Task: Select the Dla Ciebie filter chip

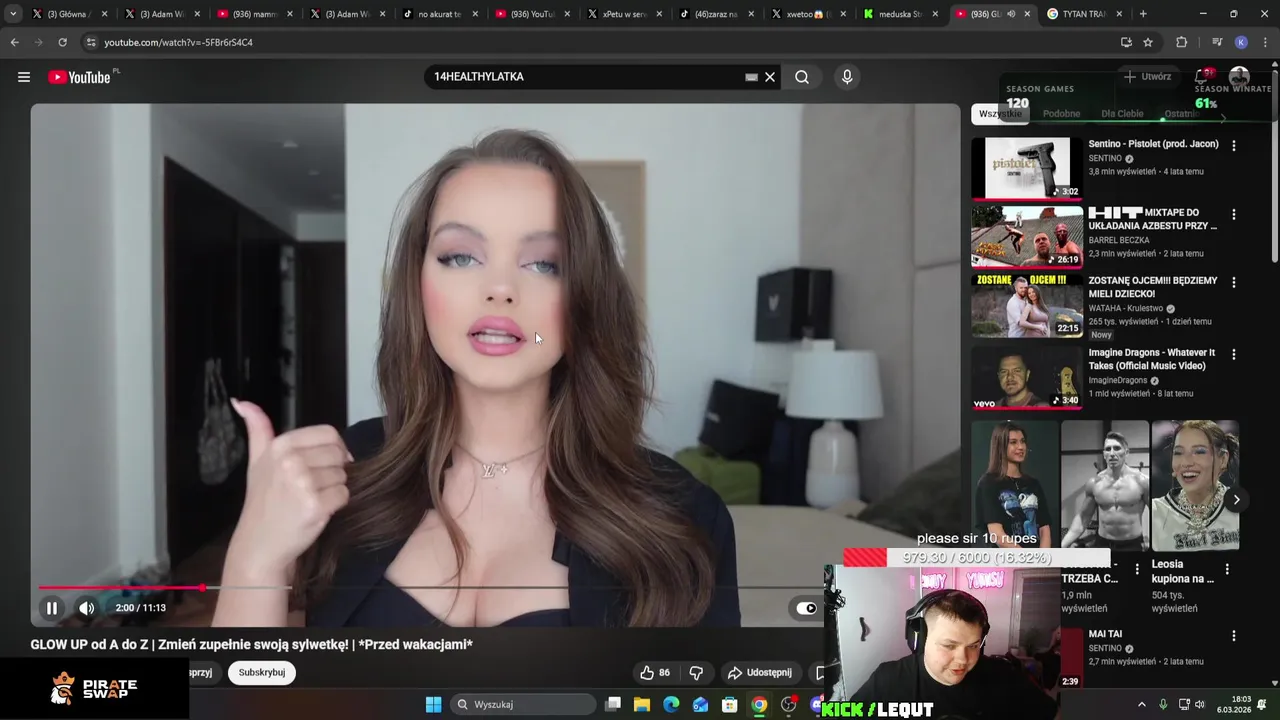Action: pos(1122,114)
